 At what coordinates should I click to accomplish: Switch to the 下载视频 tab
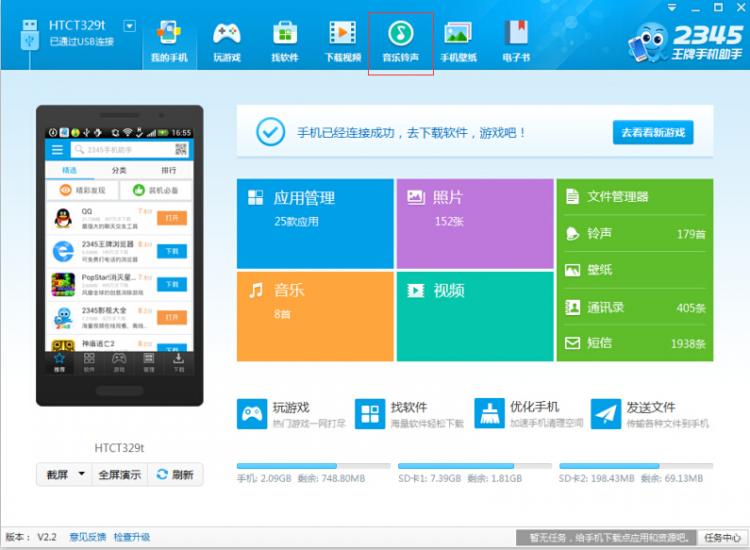(343, 42)
